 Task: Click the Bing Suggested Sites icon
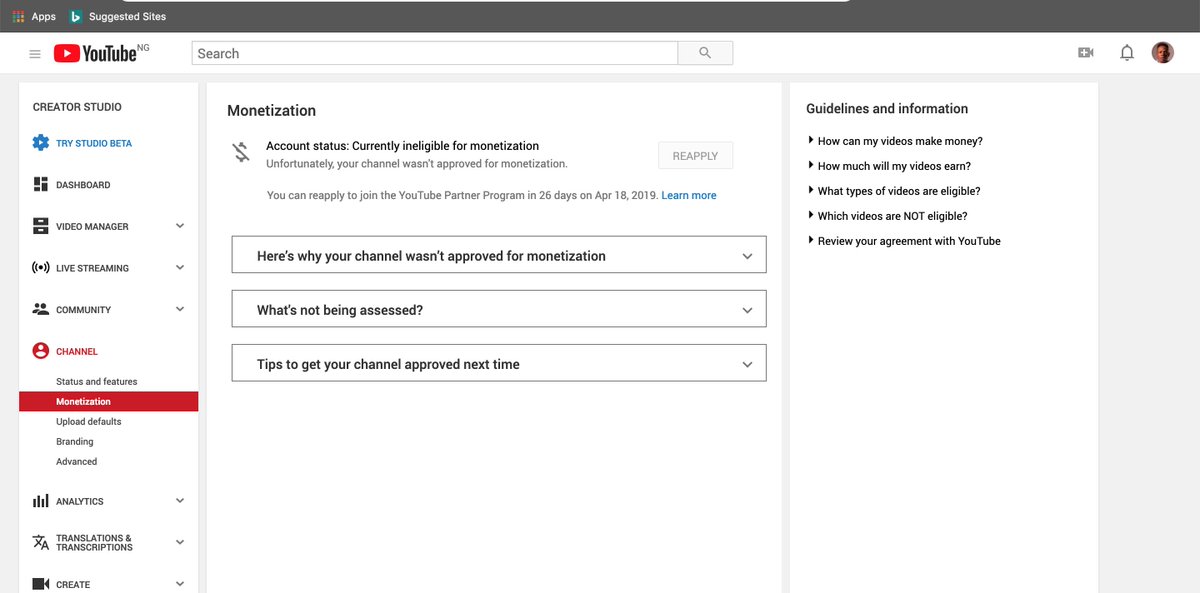tap(75, 16)
